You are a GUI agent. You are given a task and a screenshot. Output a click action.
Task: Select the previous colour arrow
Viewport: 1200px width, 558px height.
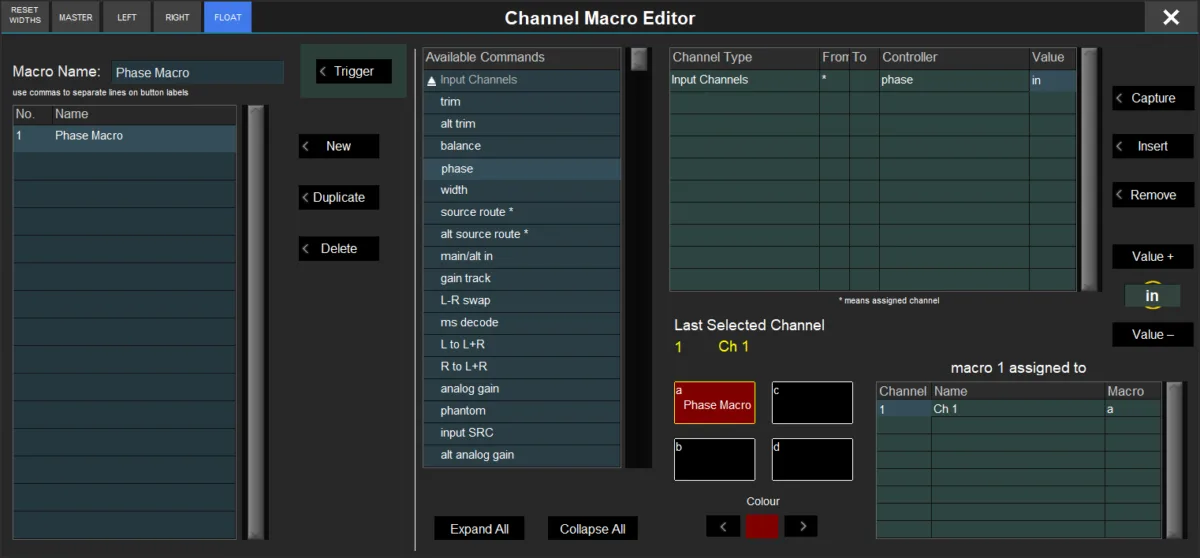point(723,526)
